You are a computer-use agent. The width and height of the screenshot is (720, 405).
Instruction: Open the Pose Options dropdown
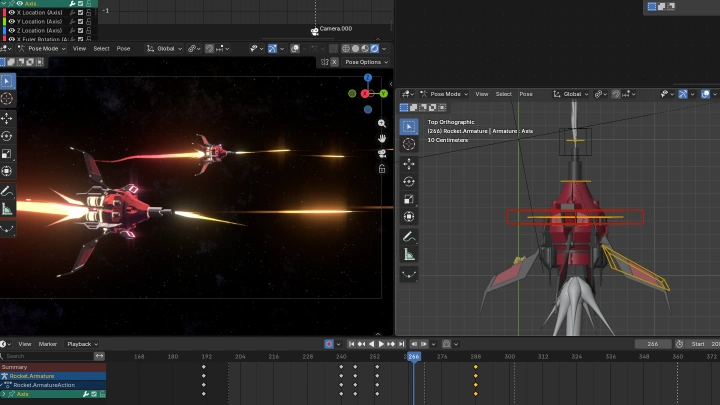pos(366,62)
